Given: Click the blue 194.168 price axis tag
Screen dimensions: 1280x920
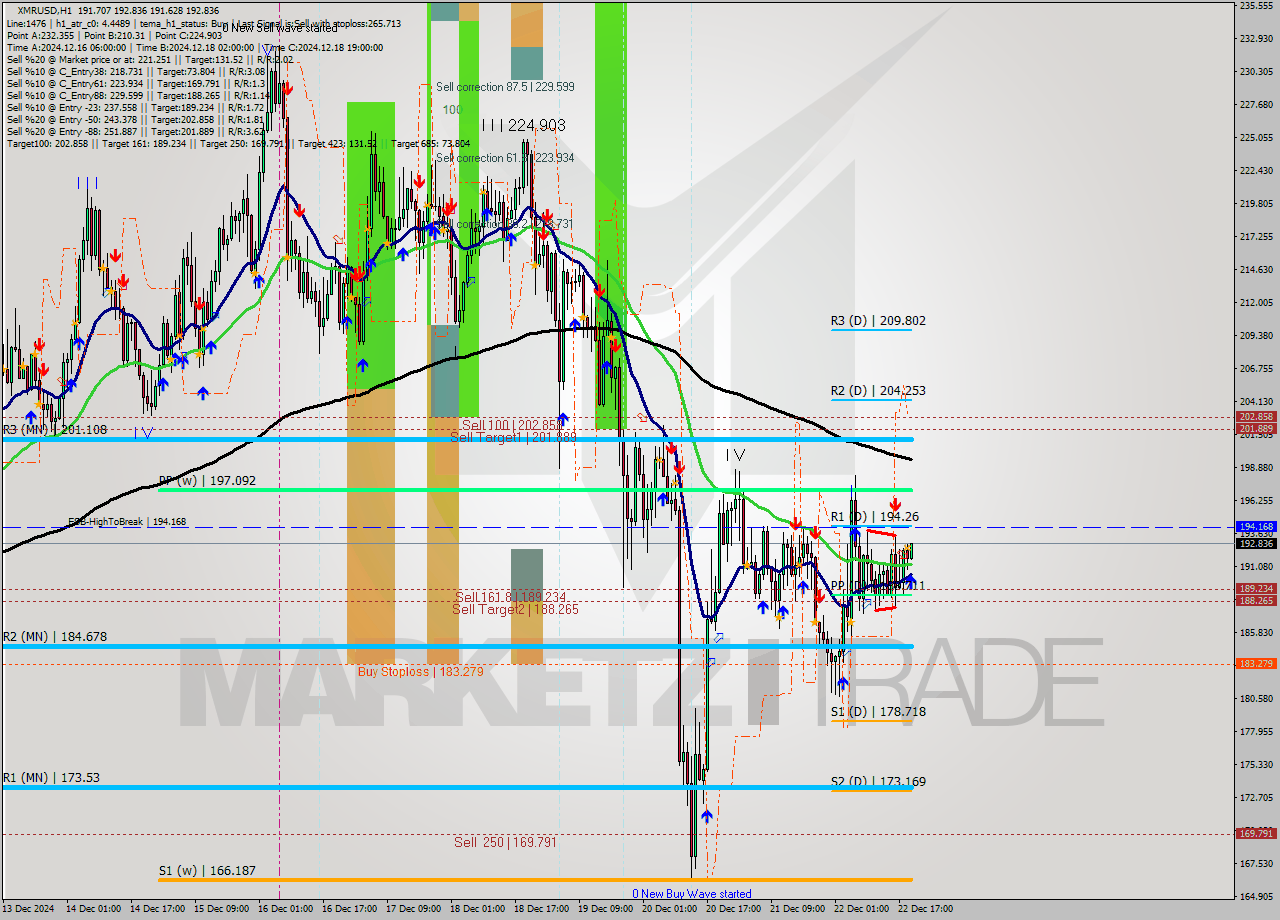Looking at the screenshot, I should click(x=1255, y=526).
